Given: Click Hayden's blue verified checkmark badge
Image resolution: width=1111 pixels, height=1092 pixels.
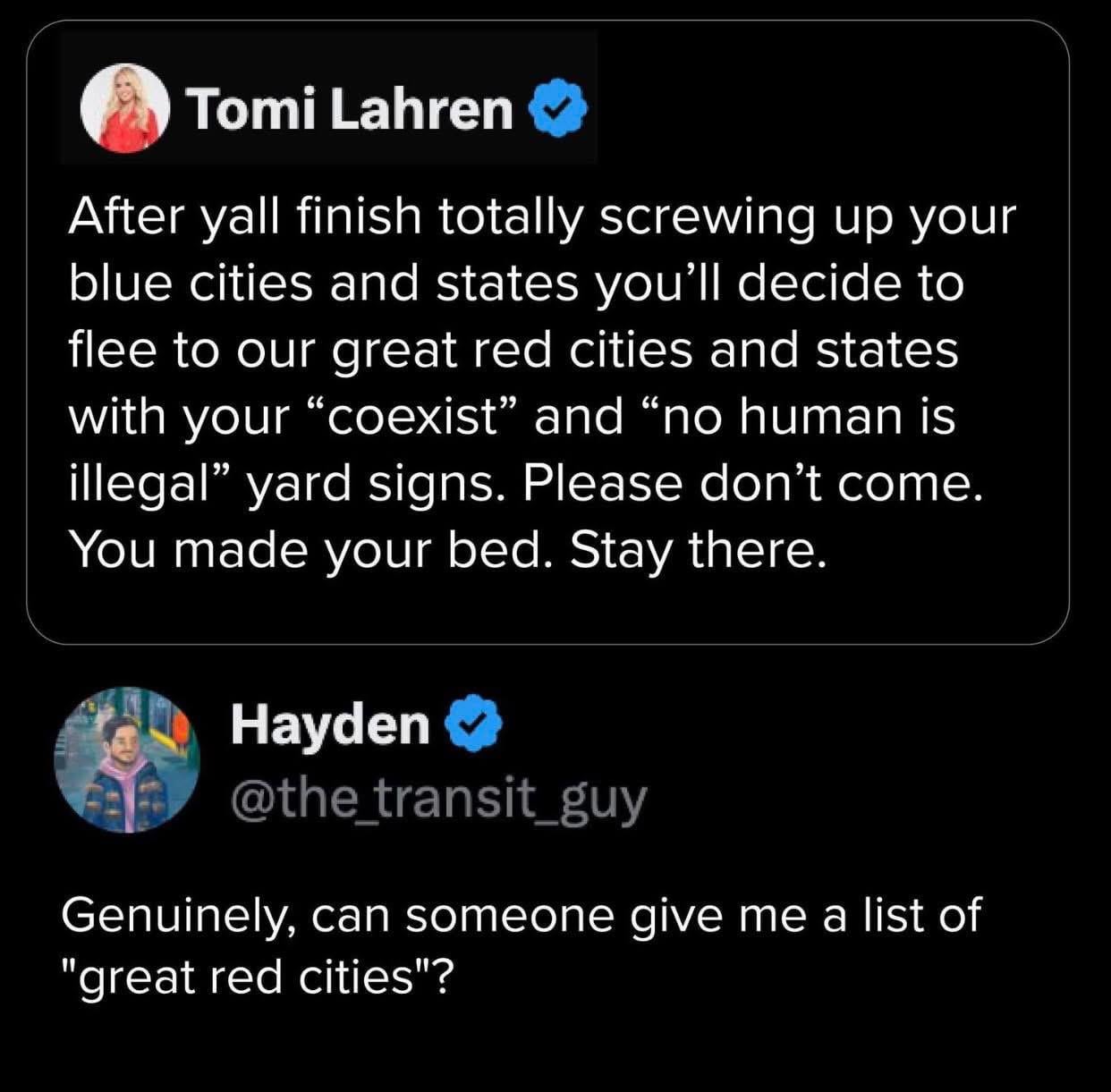Looking at the screenshot, I should tap(475, 724).
